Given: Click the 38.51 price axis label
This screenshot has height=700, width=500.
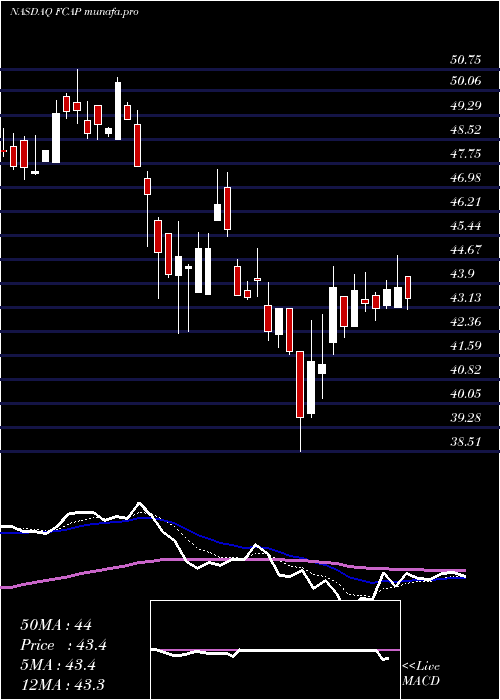Looking at the screenshot, I should tap(465, 442).
